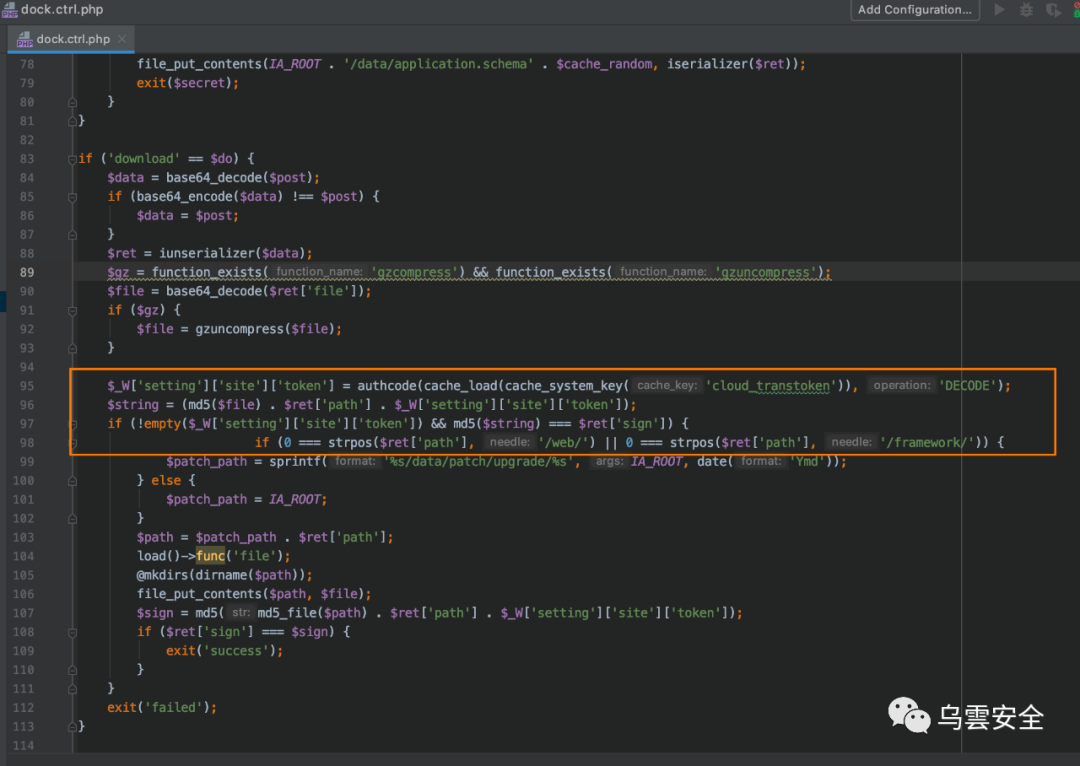Click "exit('failed');" on line 112
1080x766 pixels.
162,708
